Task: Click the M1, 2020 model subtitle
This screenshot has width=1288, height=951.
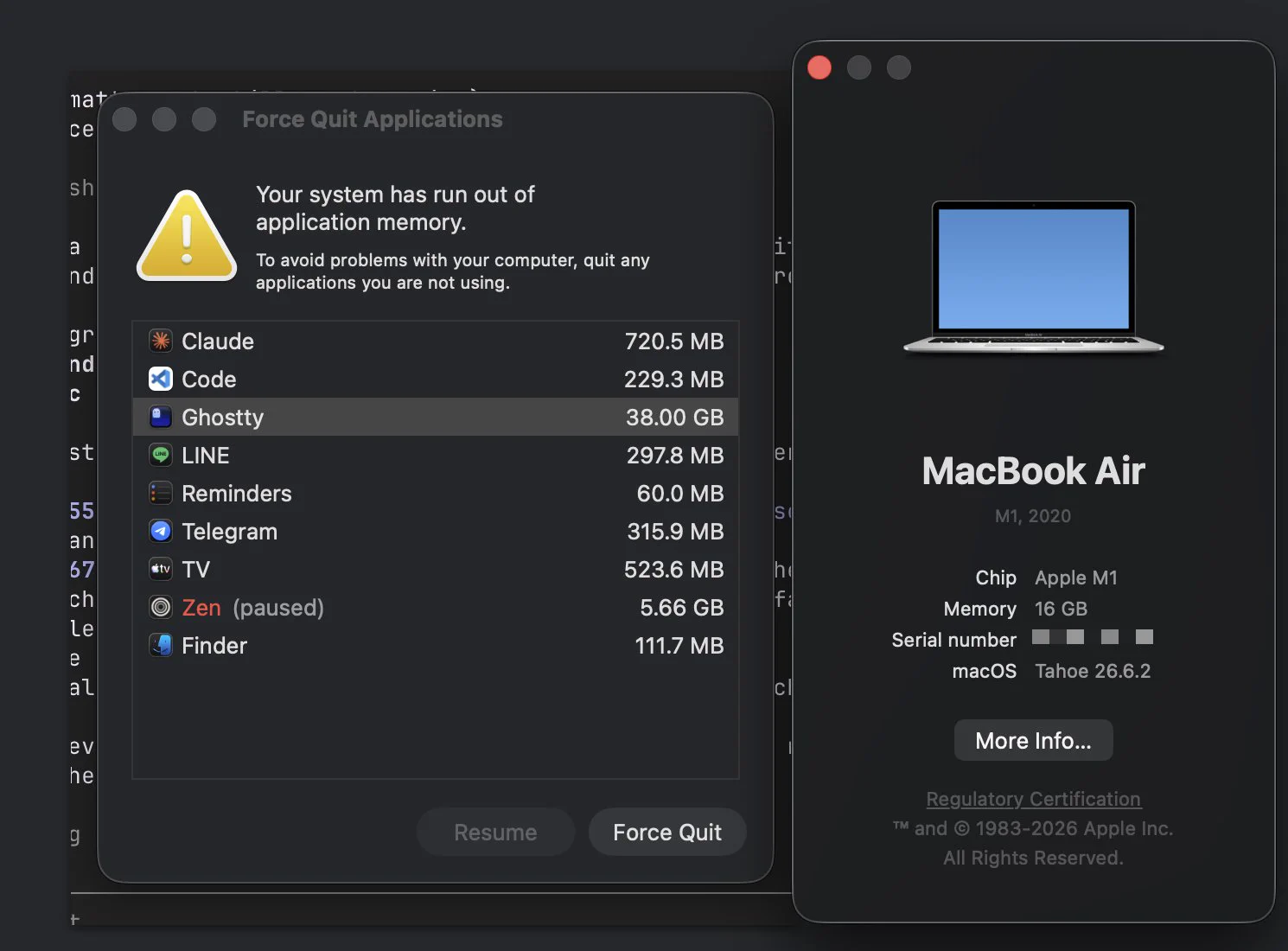Action: 1033,516
